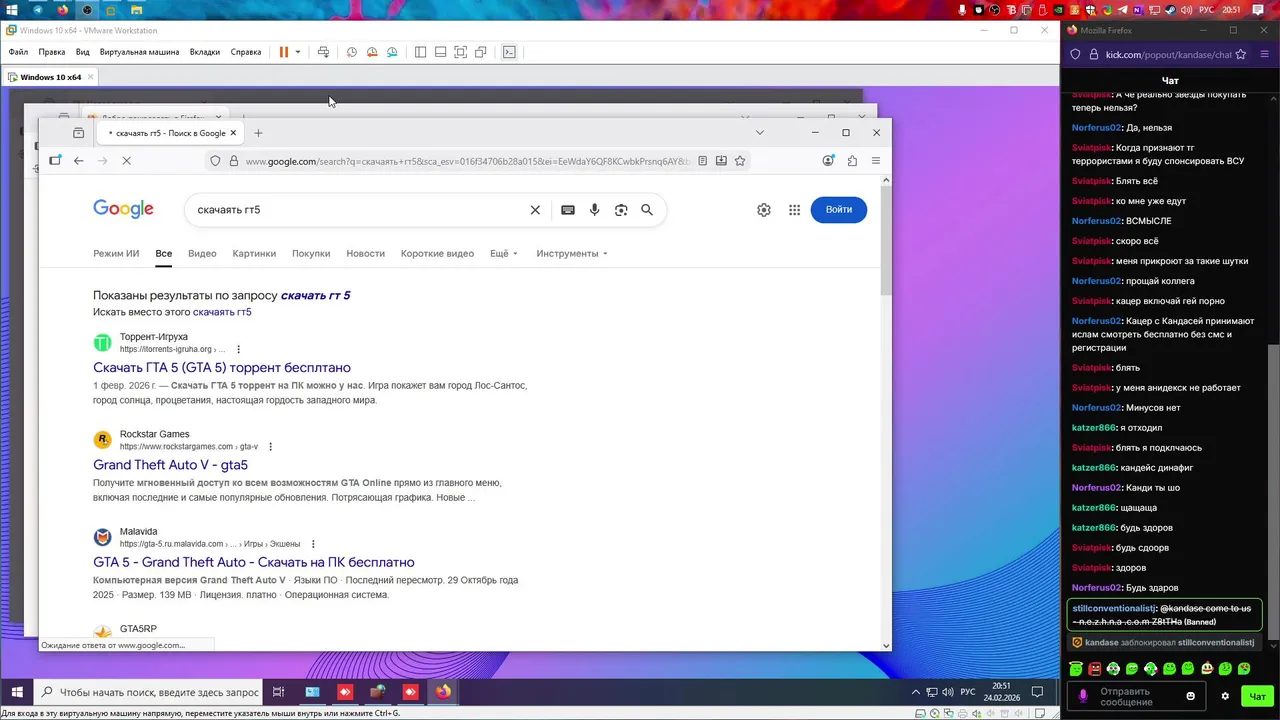Open Скачать ГТА 5 торрент бесплтано link
Image resolution: width=1280 pixels, height=720 pixels.
[222, 368]
